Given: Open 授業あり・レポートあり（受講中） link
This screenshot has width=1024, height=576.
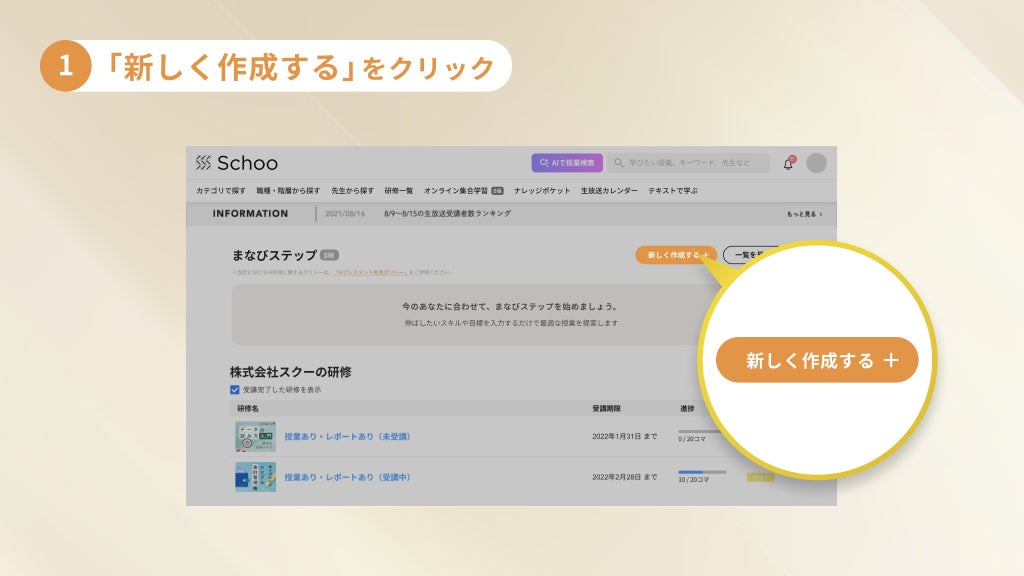Looking at the screenshot, I should 347,477.
